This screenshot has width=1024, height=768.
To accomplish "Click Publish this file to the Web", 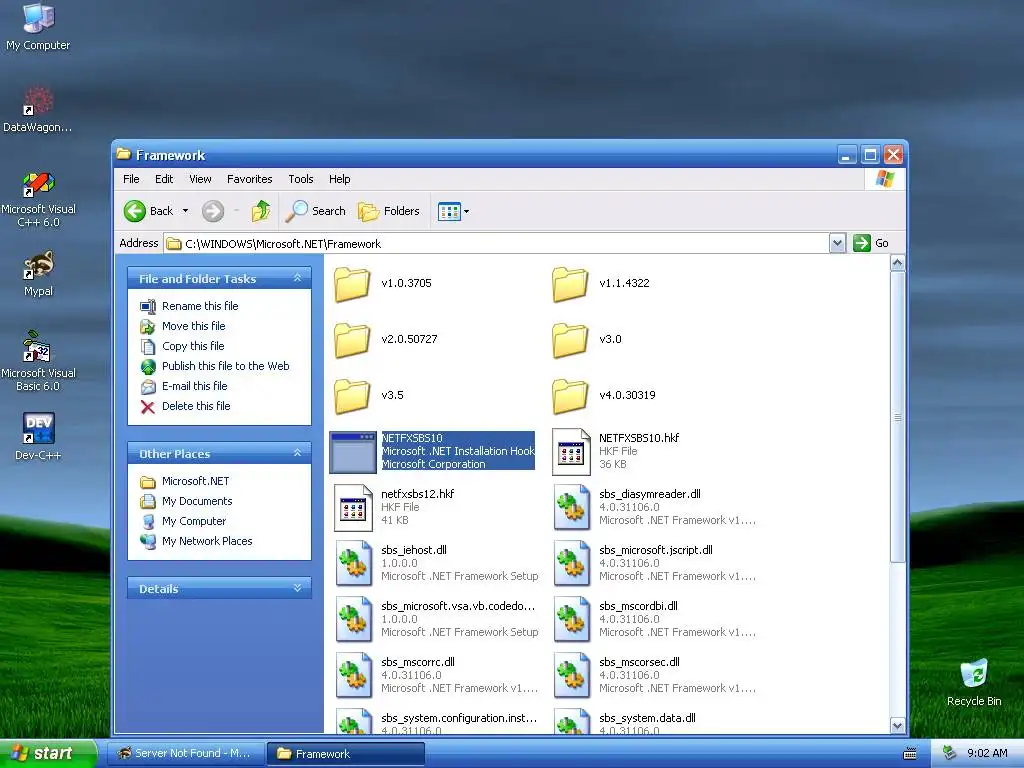I will click(225, 366).
